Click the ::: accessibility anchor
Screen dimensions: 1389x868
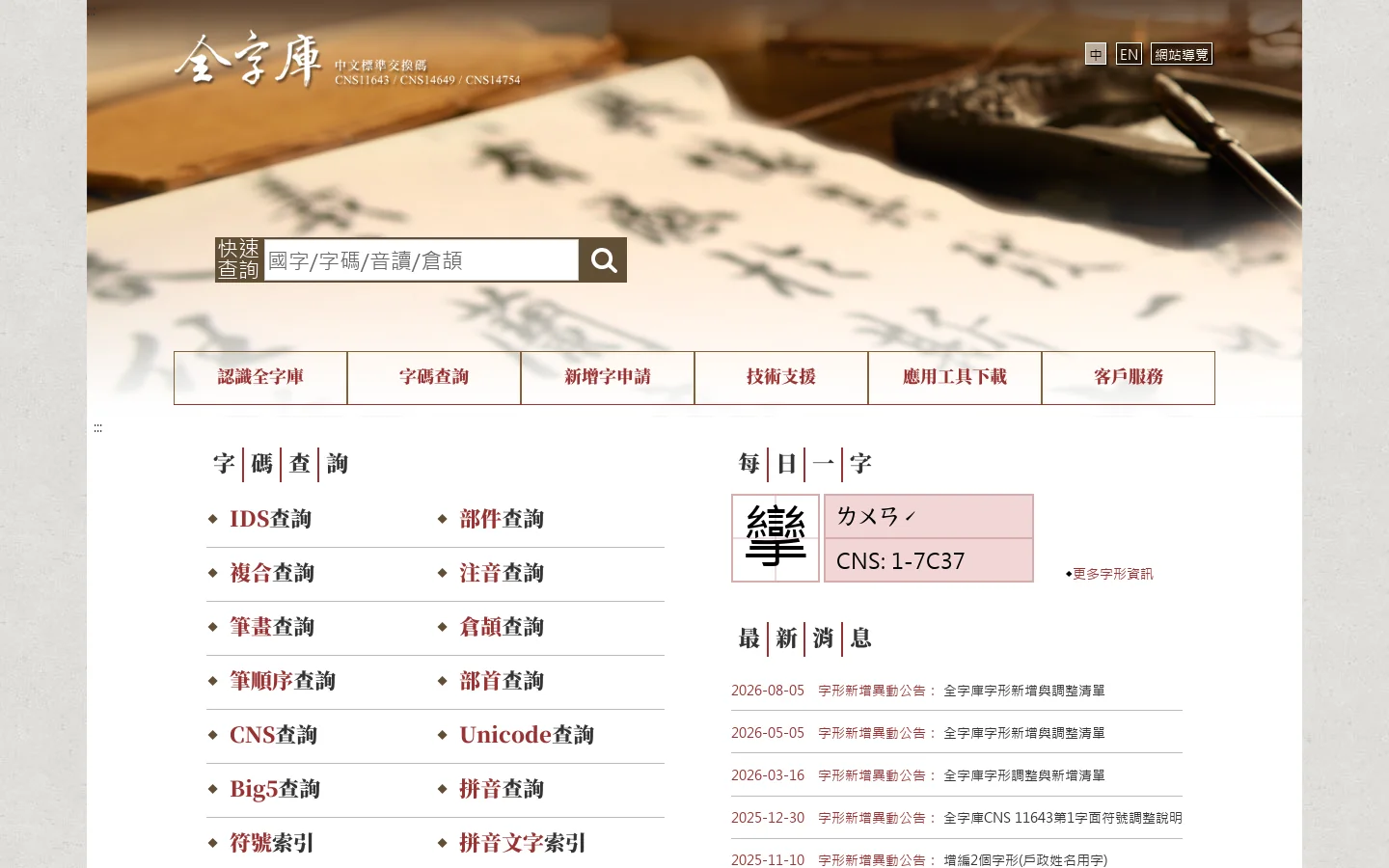pos(97,428)
